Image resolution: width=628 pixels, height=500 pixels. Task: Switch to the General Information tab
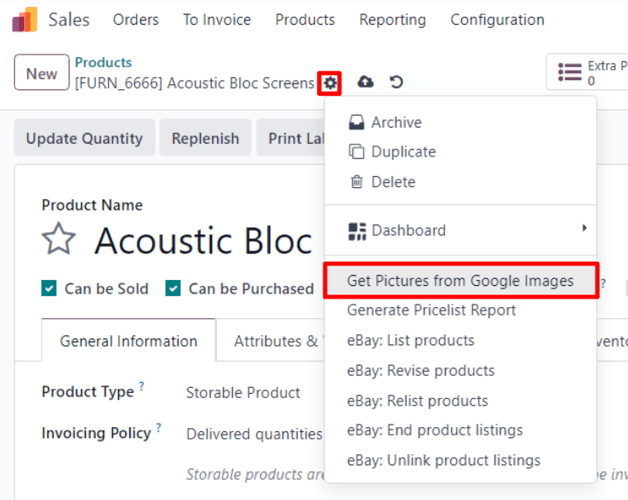tap(129, 341)
